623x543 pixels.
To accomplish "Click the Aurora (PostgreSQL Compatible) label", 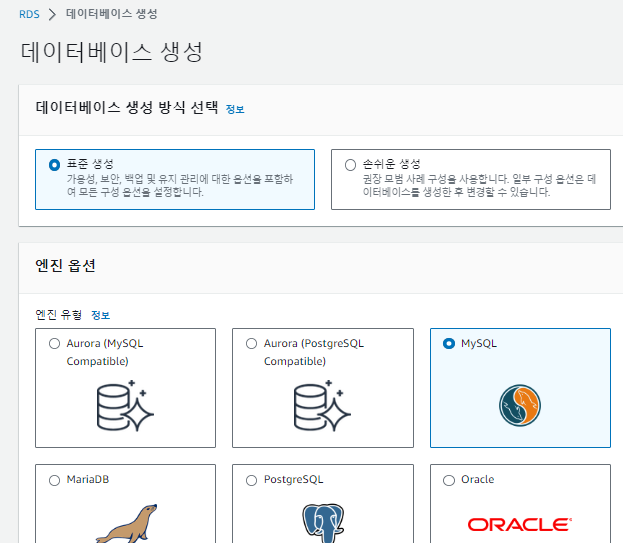I will pyautogui.click(x=314, y=352).
